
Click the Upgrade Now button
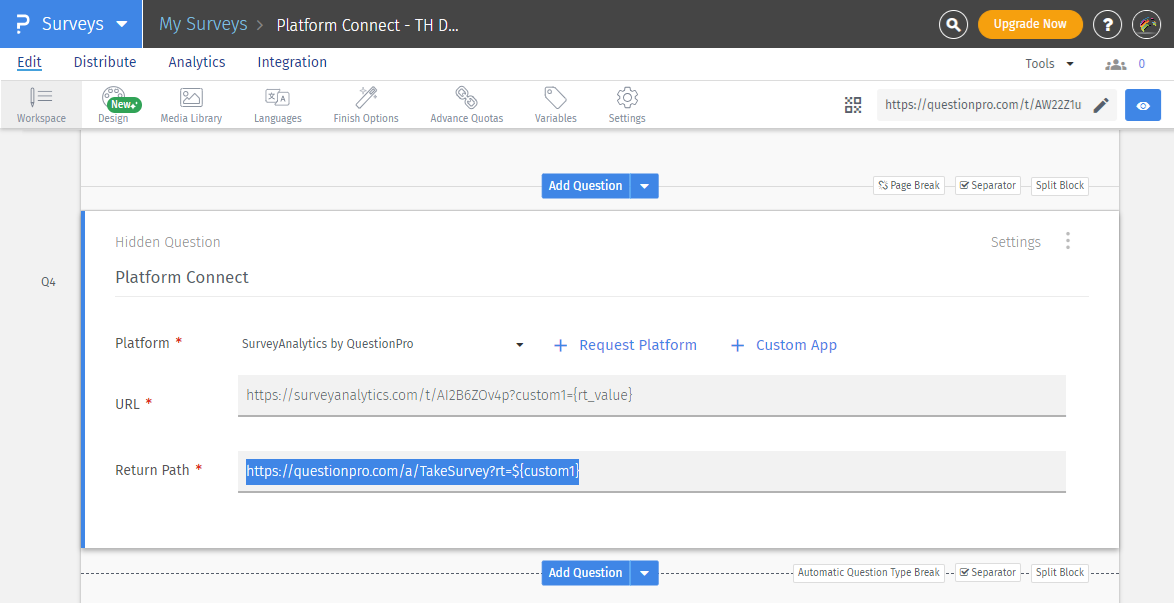tap(1029, 24)
